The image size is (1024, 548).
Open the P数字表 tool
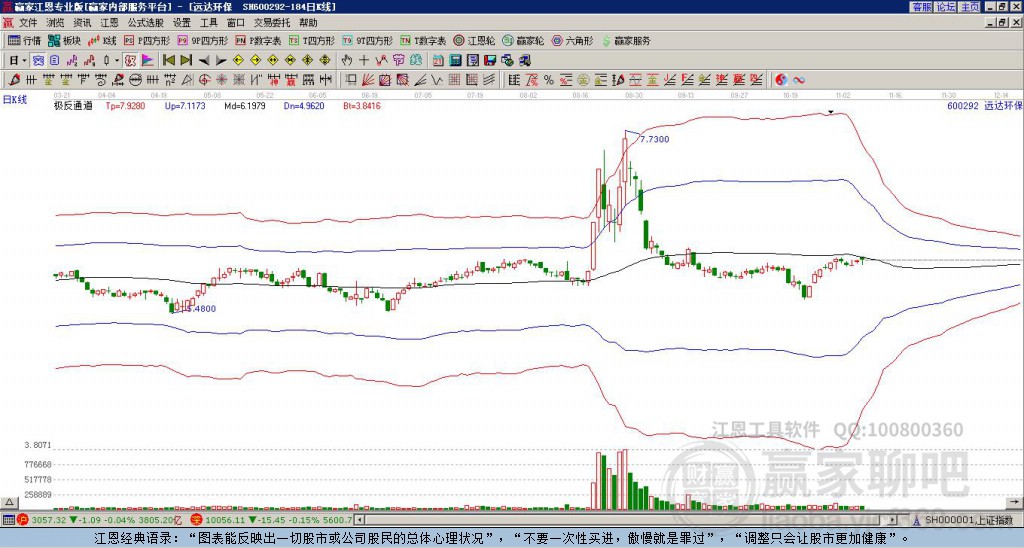tap(259, 40)
